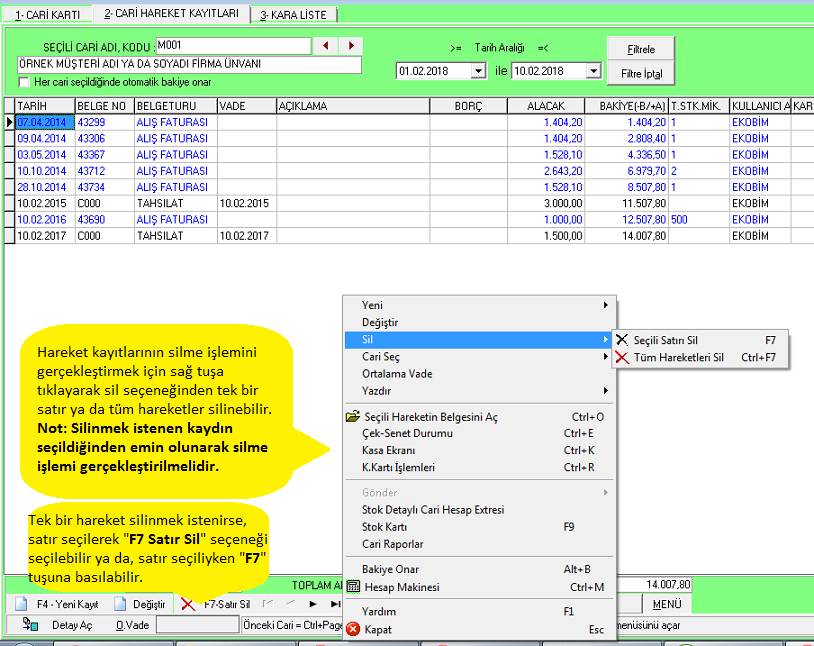Screen dimensions: 814x646
Task: Choose K.Kartı İşlemleri menu item
Action: coord(478,467)
